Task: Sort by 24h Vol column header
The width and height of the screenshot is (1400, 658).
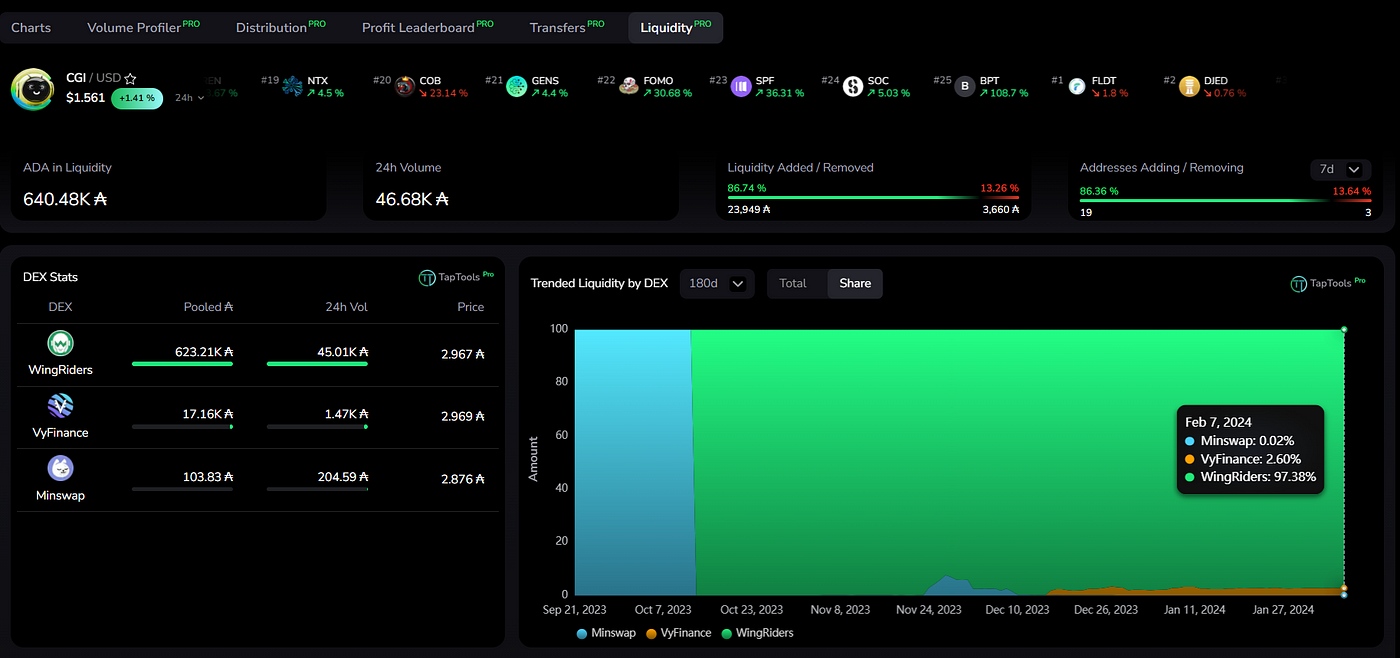Action: pyautogui.click(x=345, y=307)
